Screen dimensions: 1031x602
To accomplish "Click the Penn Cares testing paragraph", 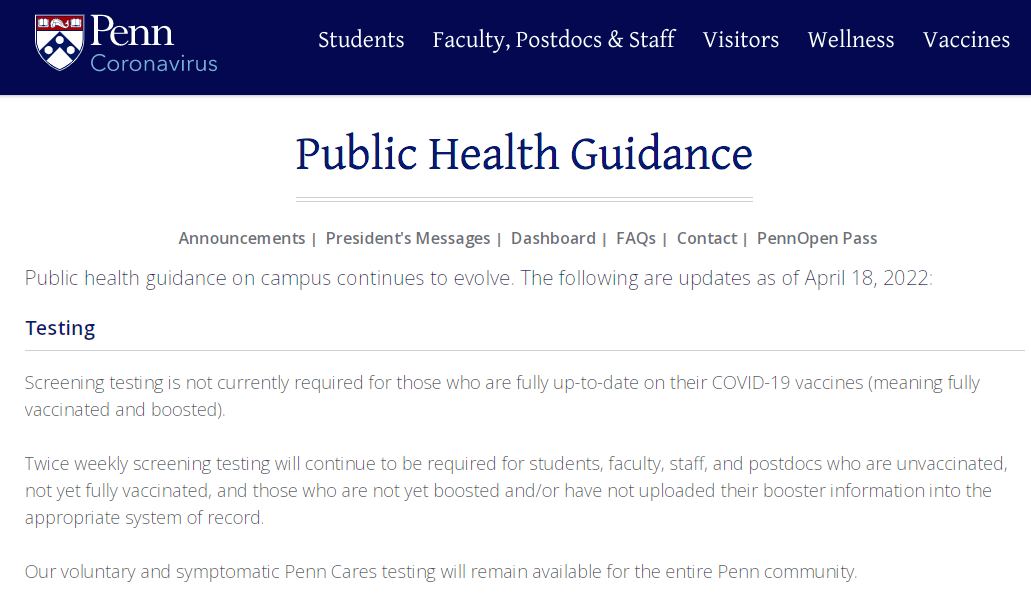I will [440, 572].
